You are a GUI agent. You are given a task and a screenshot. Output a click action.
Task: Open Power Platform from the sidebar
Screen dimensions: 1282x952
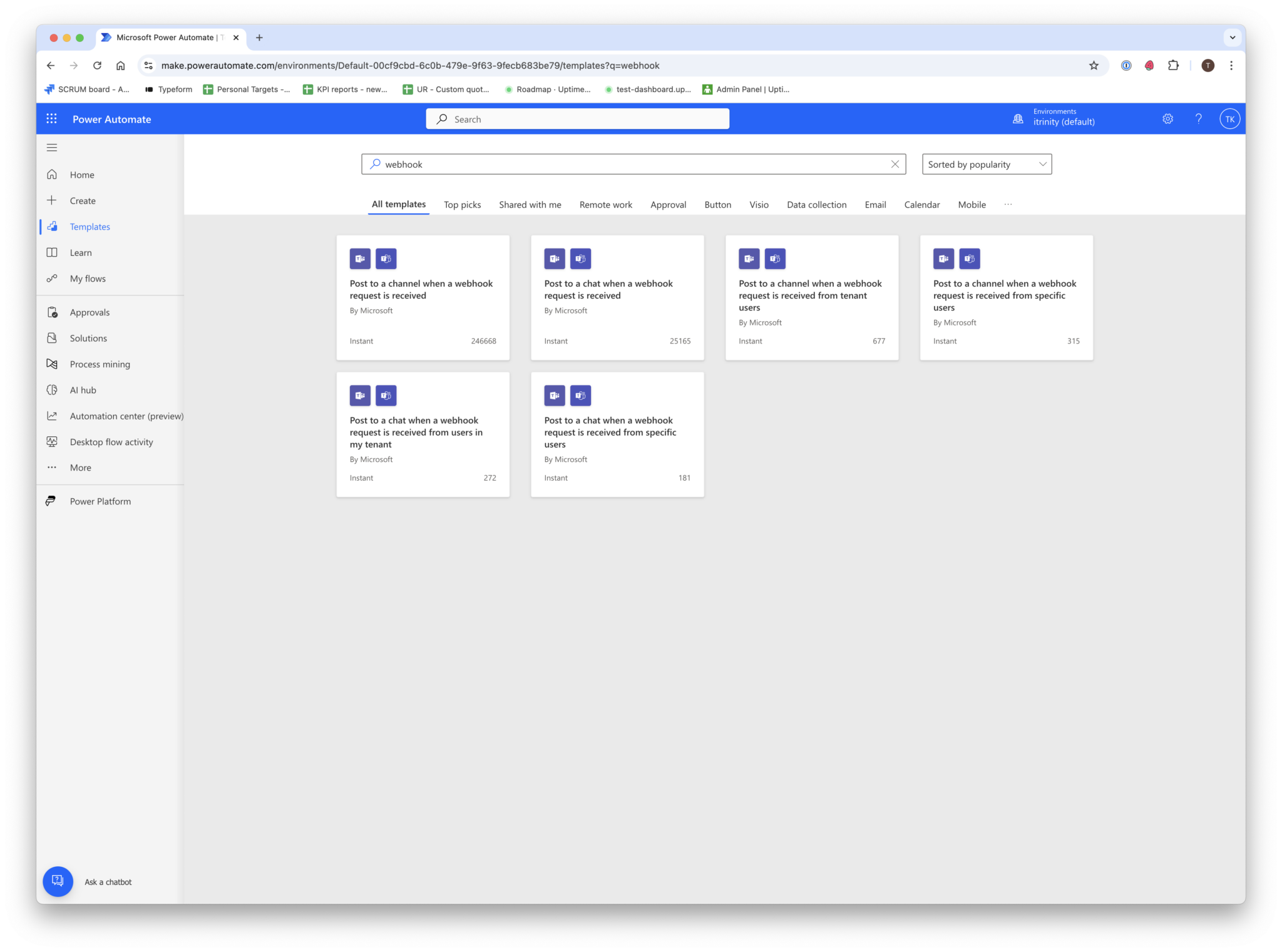pos(100,501)
